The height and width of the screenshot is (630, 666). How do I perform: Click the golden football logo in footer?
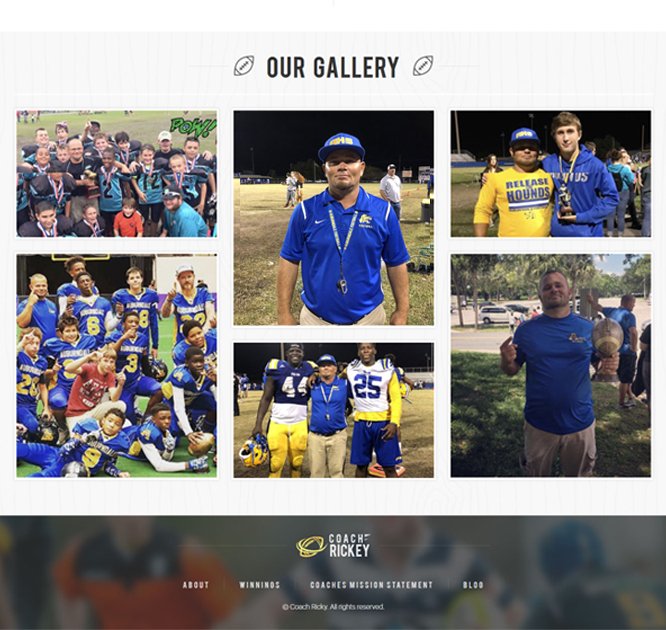[311, 546]
